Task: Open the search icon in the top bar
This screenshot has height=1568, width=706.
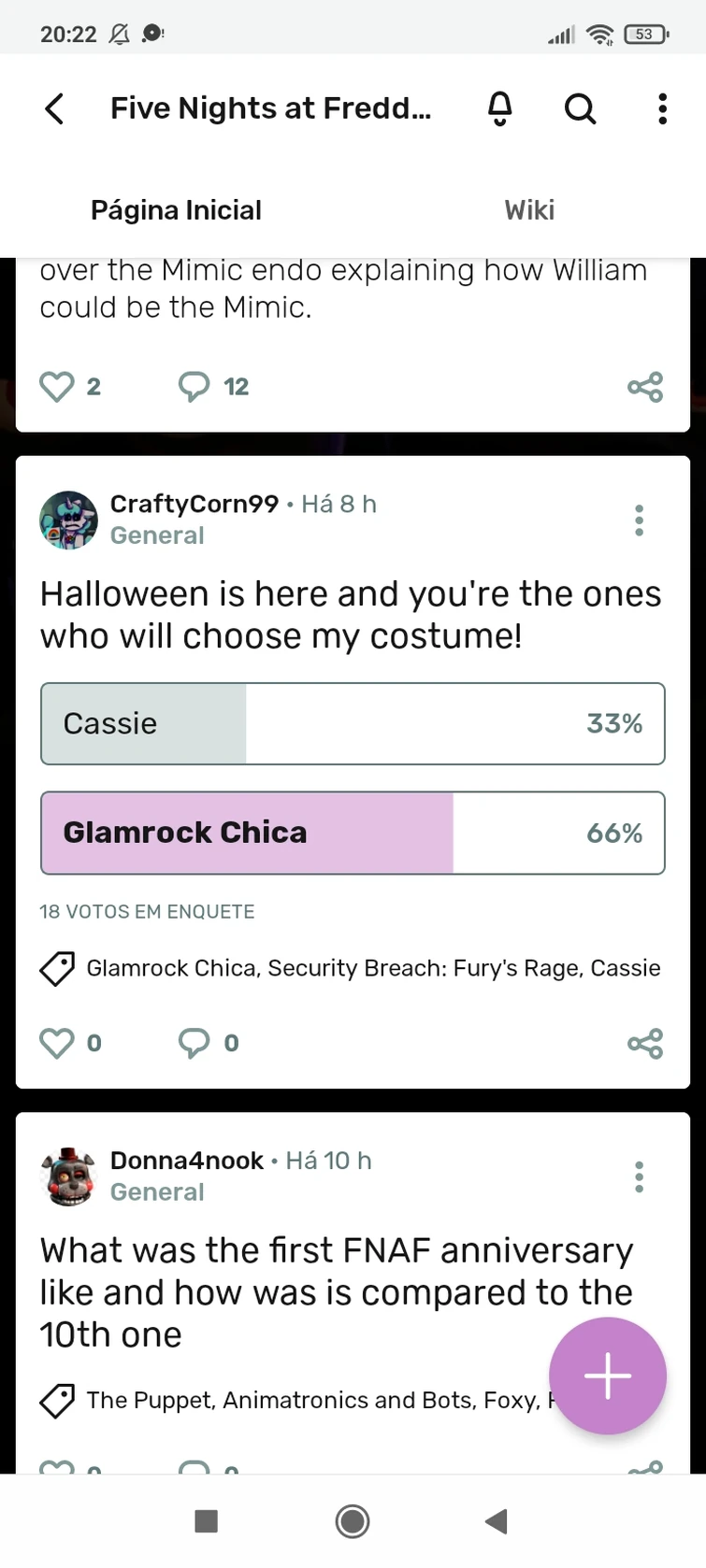Action: click(580, 108)
